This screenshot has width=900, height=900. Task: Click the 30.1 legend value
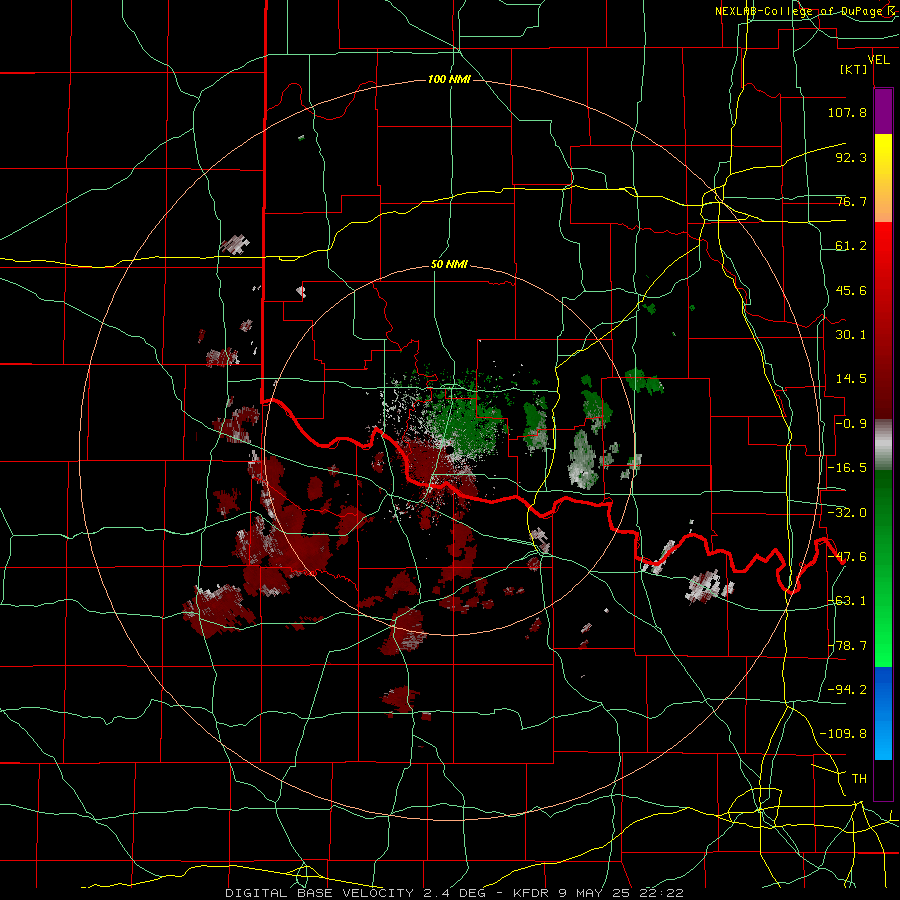pos(851,335)
